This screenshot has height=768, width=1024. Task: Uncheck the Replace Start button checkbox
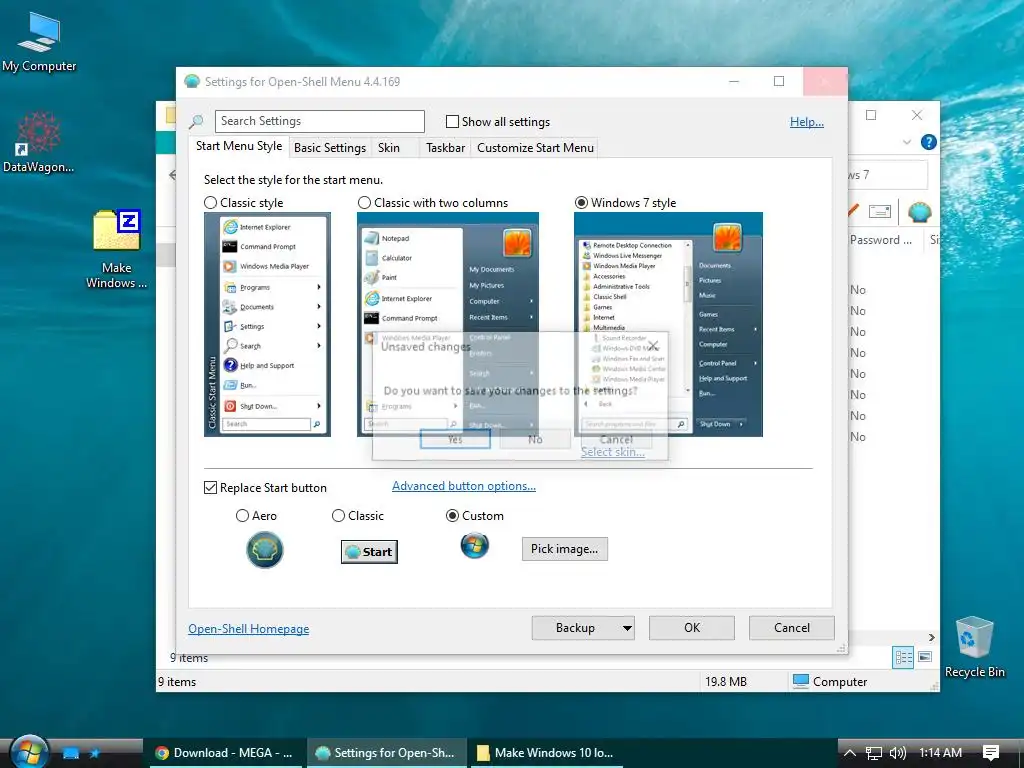point(210,488)
